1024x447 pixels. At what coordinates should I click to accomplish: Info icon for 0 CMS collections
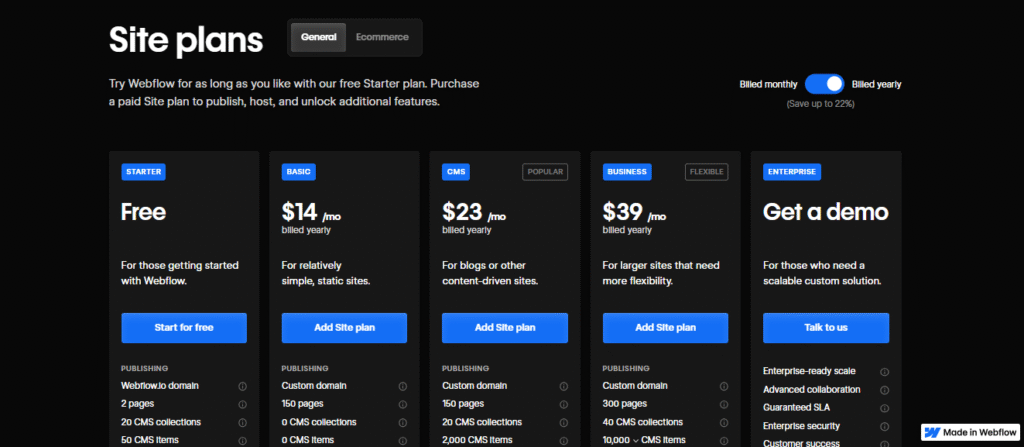tap(402, 423)
